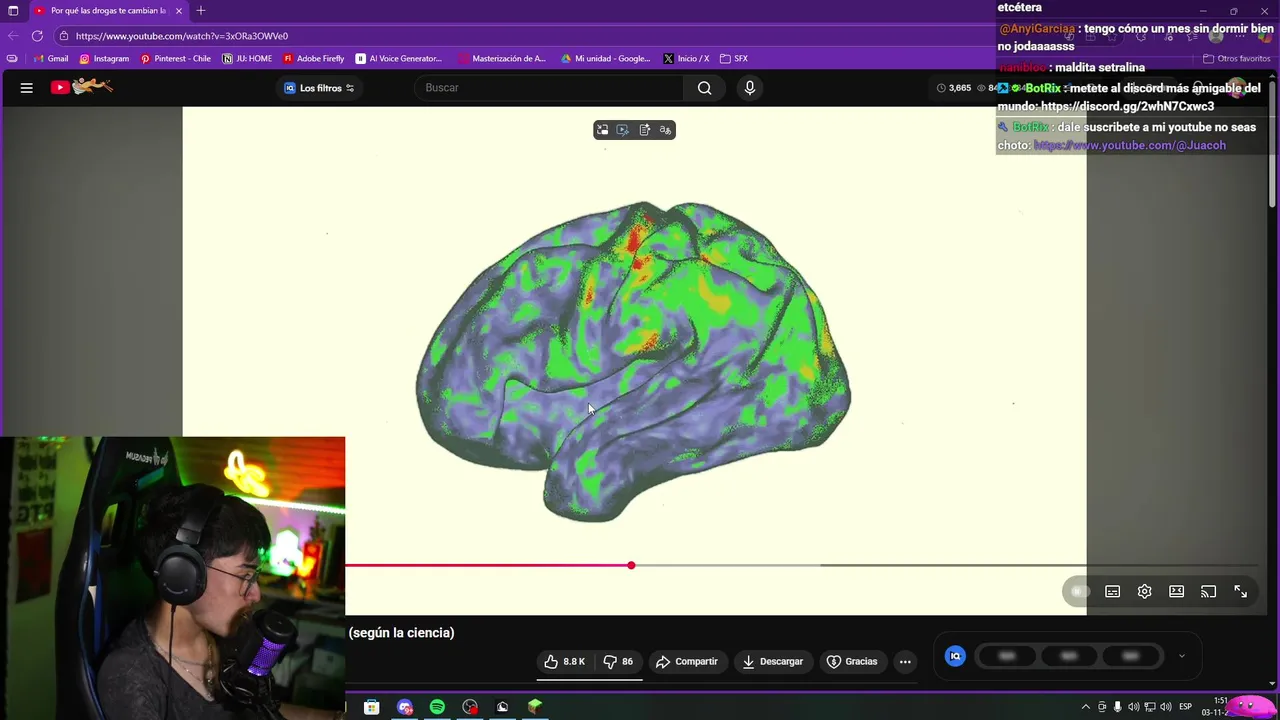Screen dimensions: 1280x720
Task: Open the discord.gg/2whN7Cxwc3 chat link
Action: tap(1127, 107)
